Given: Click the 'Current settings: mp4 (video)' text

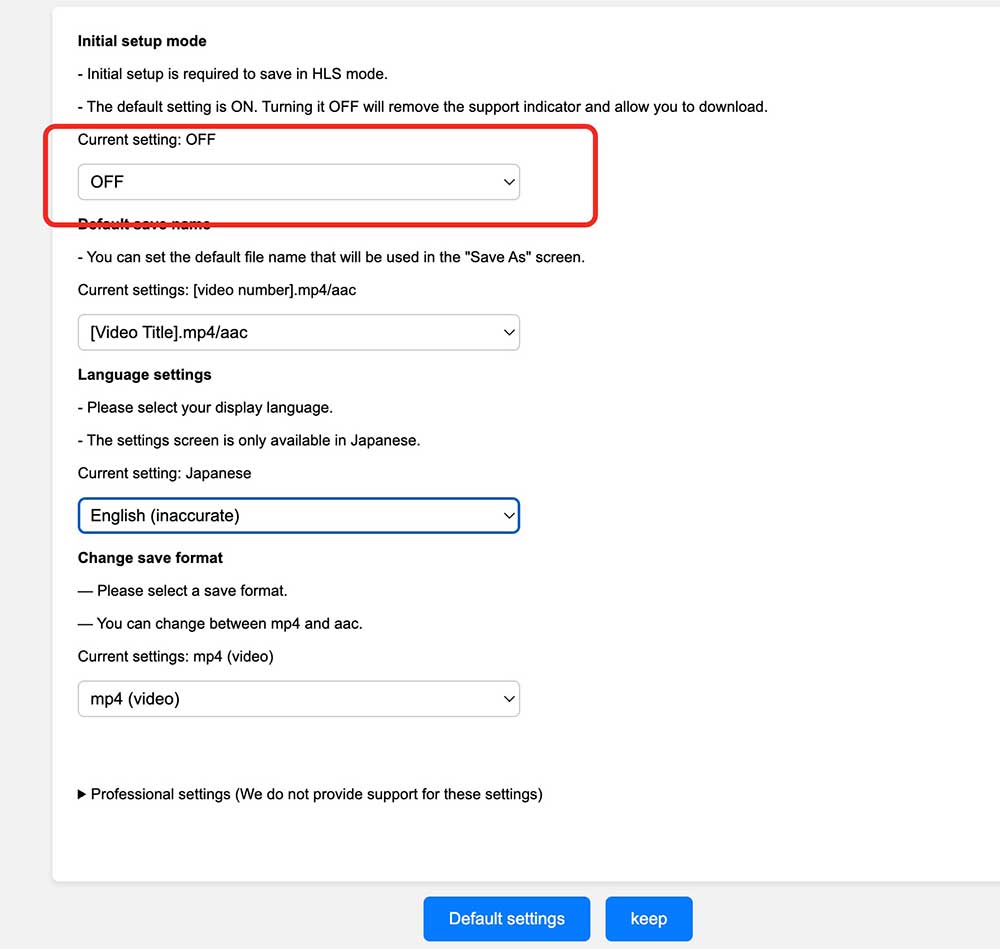Looking at the screenshot, I should click(x=176, y=656).
